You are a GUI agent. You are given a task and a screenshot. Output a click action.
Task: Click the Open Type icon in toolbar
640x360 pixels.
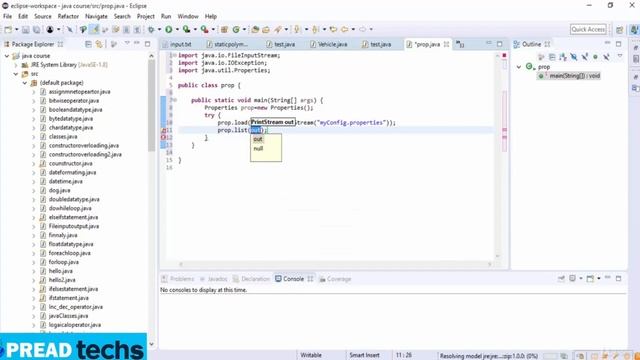pyautogui.click(x=255, y=29)
